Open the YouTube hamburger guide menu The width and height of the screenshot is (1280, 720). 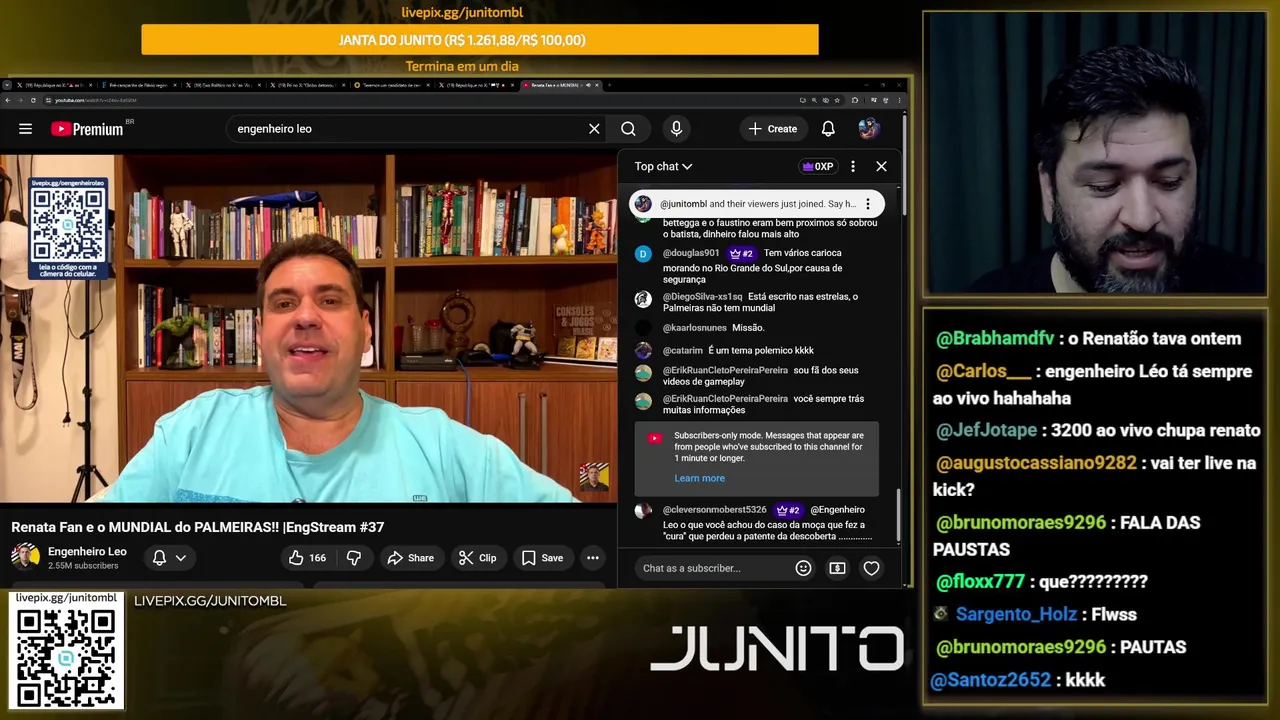click(25, 129)
